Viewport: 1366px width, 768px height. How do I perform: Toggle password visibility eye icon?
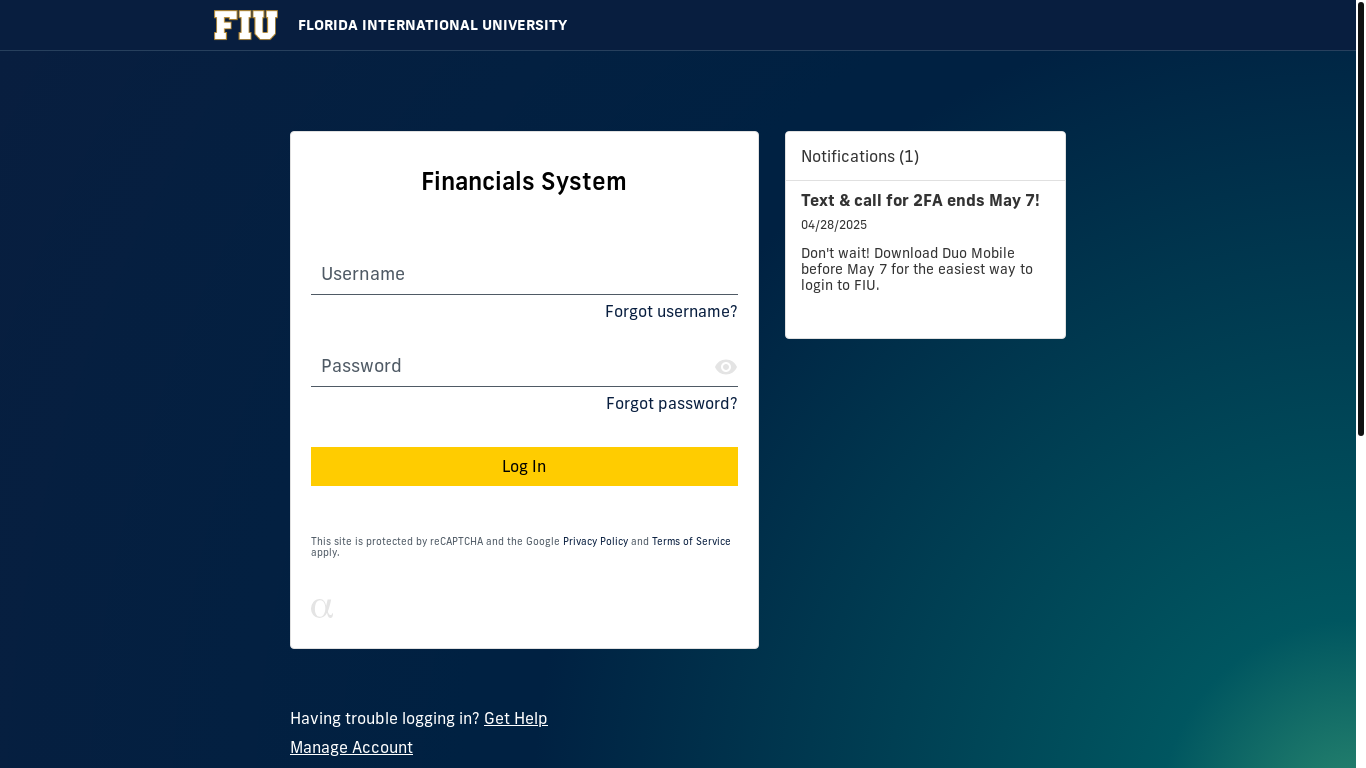pos(726,367)
